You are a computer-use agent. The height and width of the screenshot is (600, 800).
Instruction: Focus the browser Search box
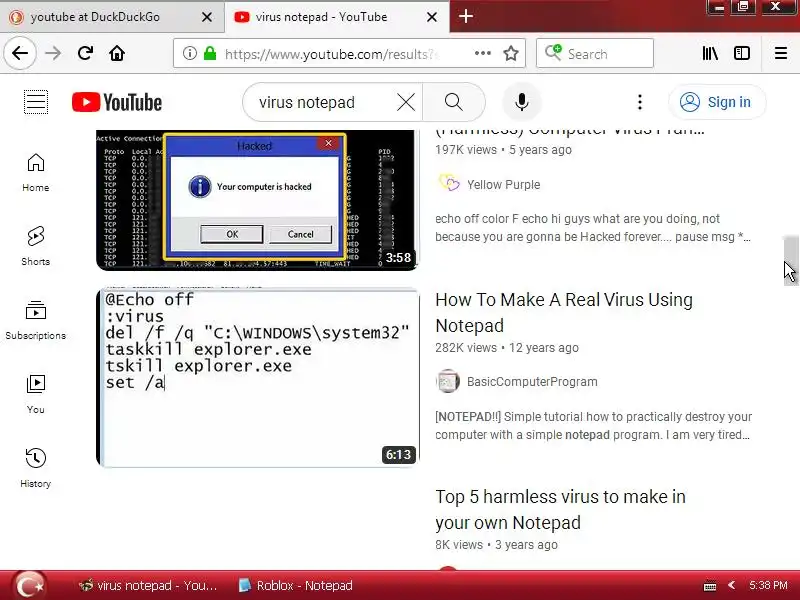[x=594, y=53]
